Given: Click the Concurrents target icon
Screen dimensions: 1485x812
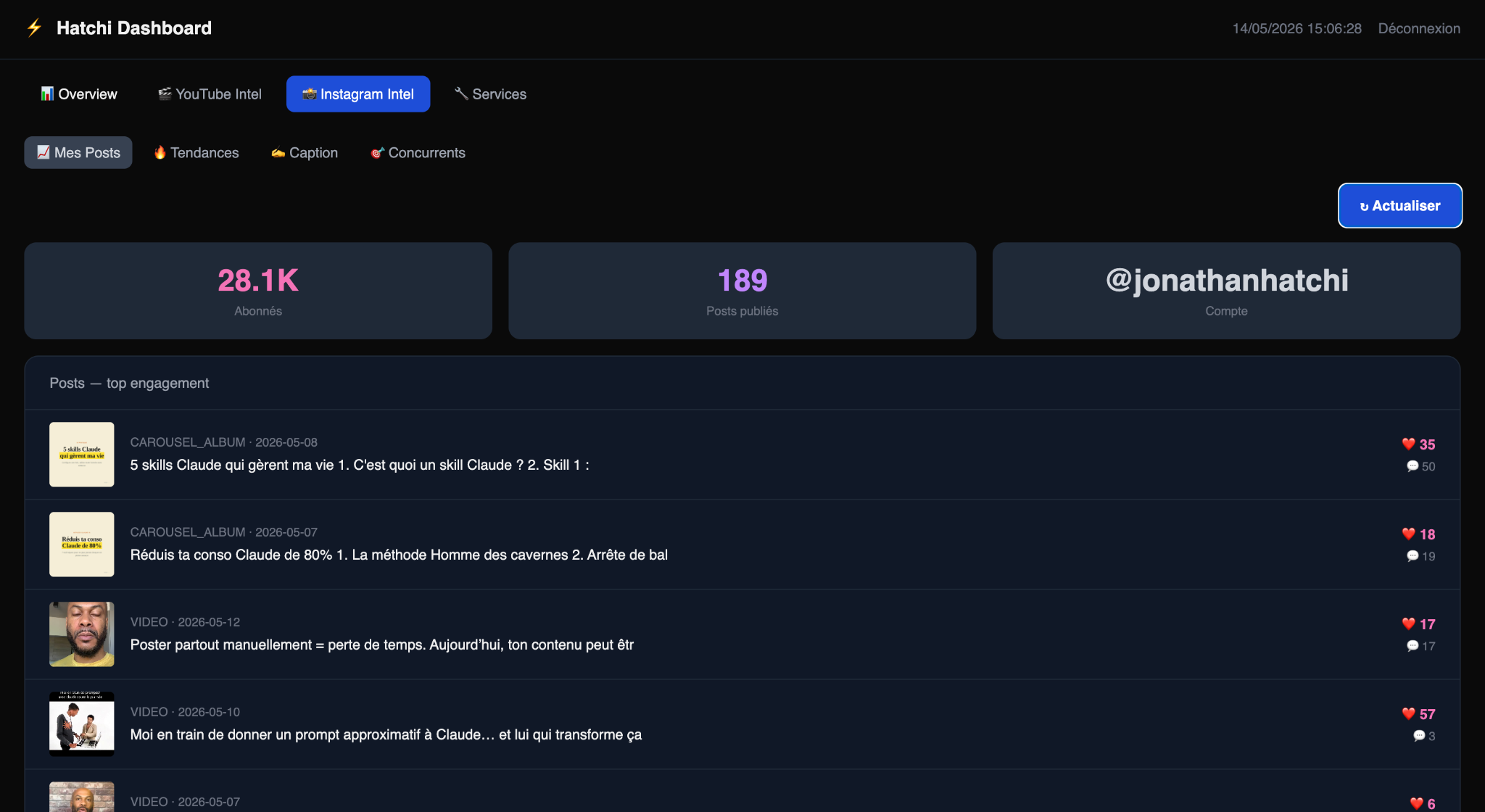Looking at the screenshot, I should pos(378,153).
